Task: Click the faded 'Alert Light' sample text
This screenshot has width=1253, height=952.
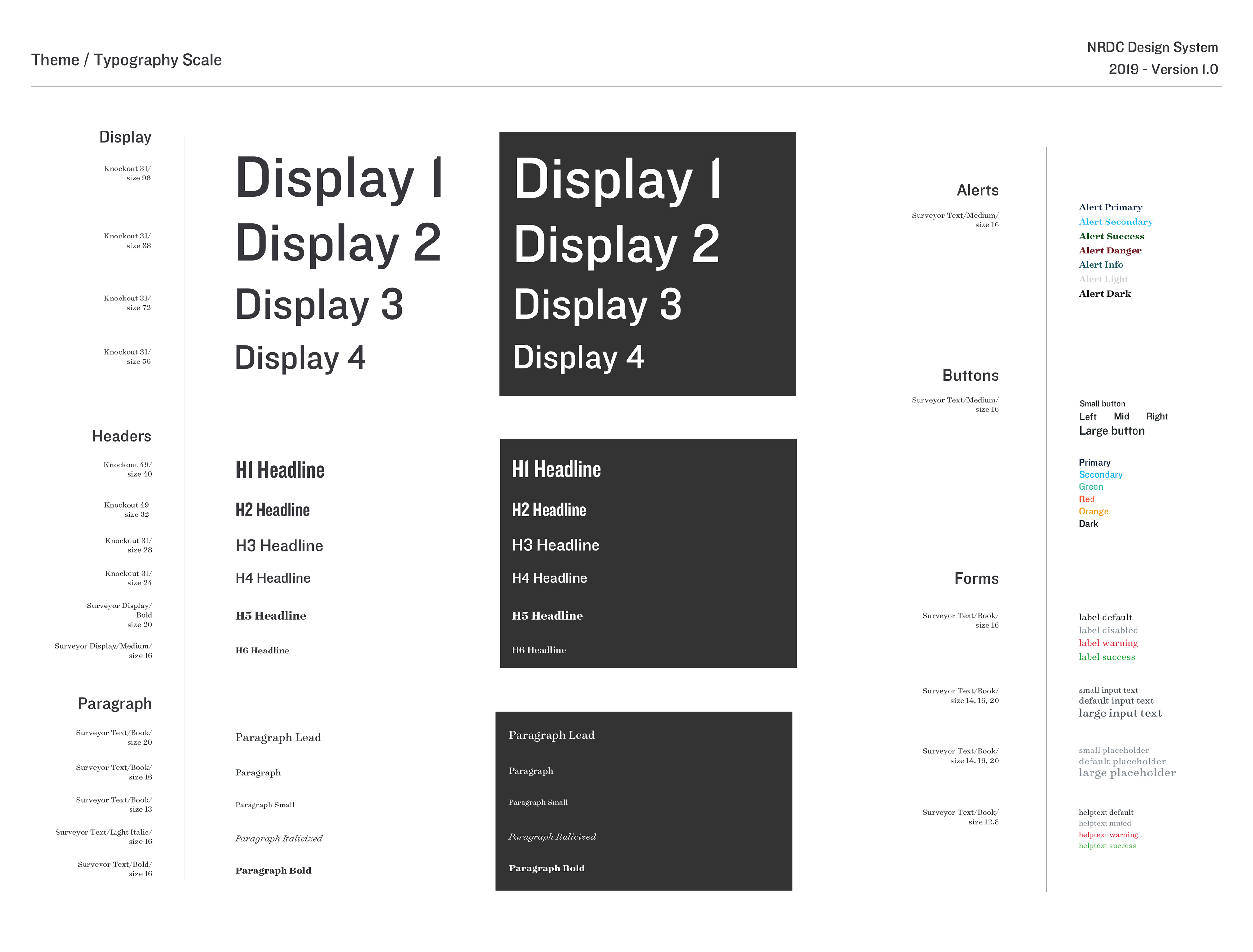Action: [1103, 279]
